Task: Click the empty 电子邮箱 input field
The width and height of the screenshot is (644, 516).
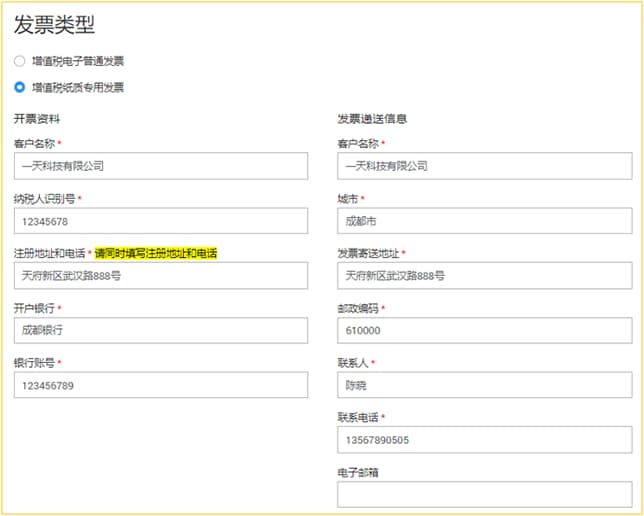Action: [x=484, y=494]
